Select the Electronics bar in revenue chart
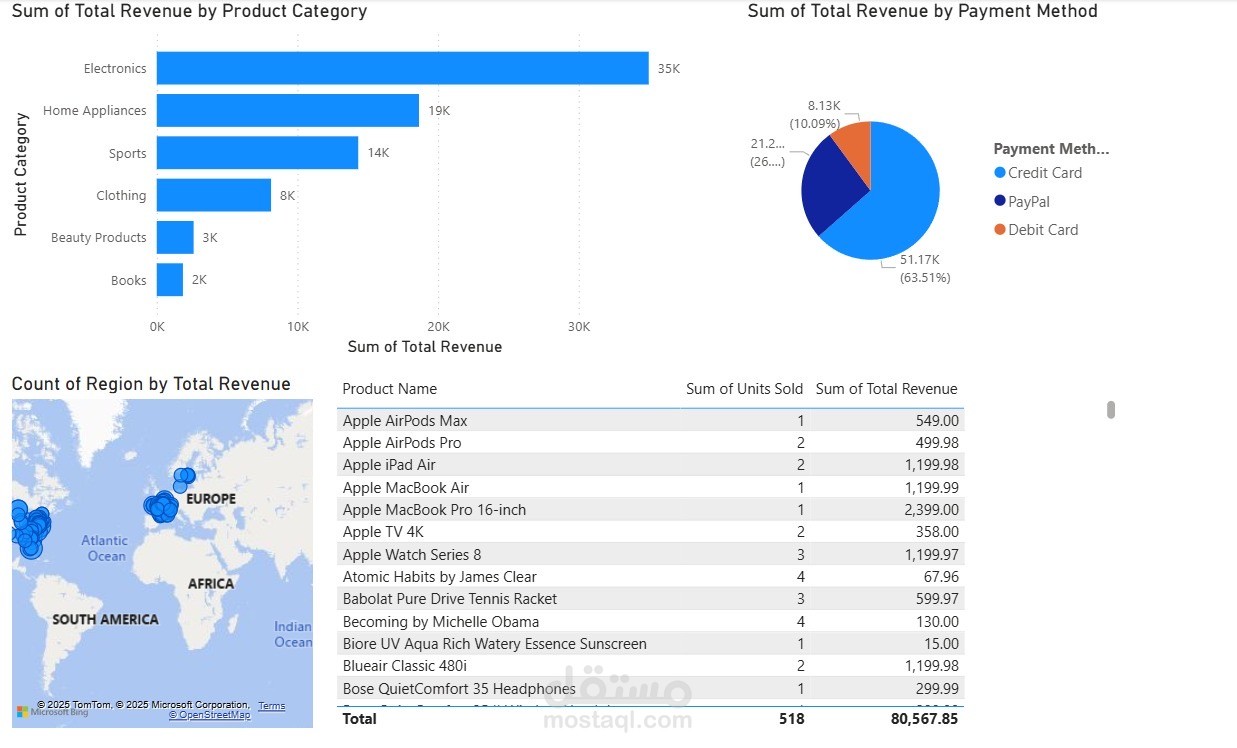The height and width of the screenshot is (748, 1237). pos(403,68)
